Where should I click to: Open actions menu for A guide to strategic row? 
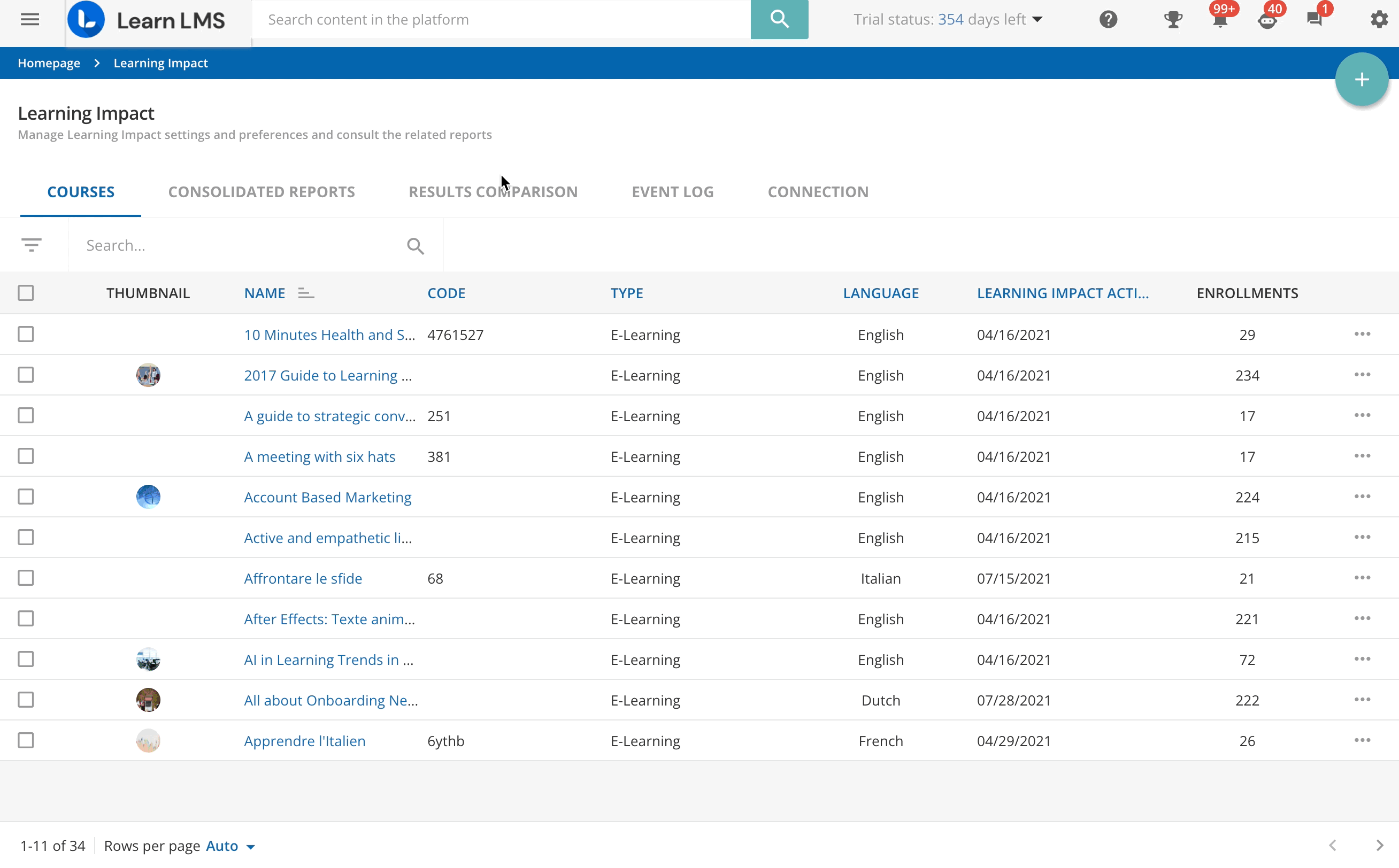tap(1362, 416)
